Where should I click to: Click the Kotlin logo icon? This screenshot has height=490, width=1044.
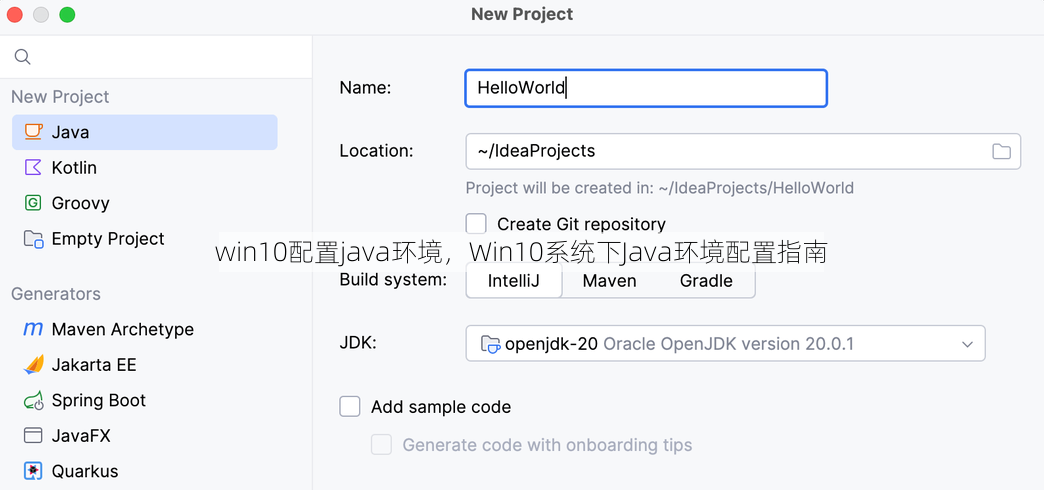[x=33, y=167]
